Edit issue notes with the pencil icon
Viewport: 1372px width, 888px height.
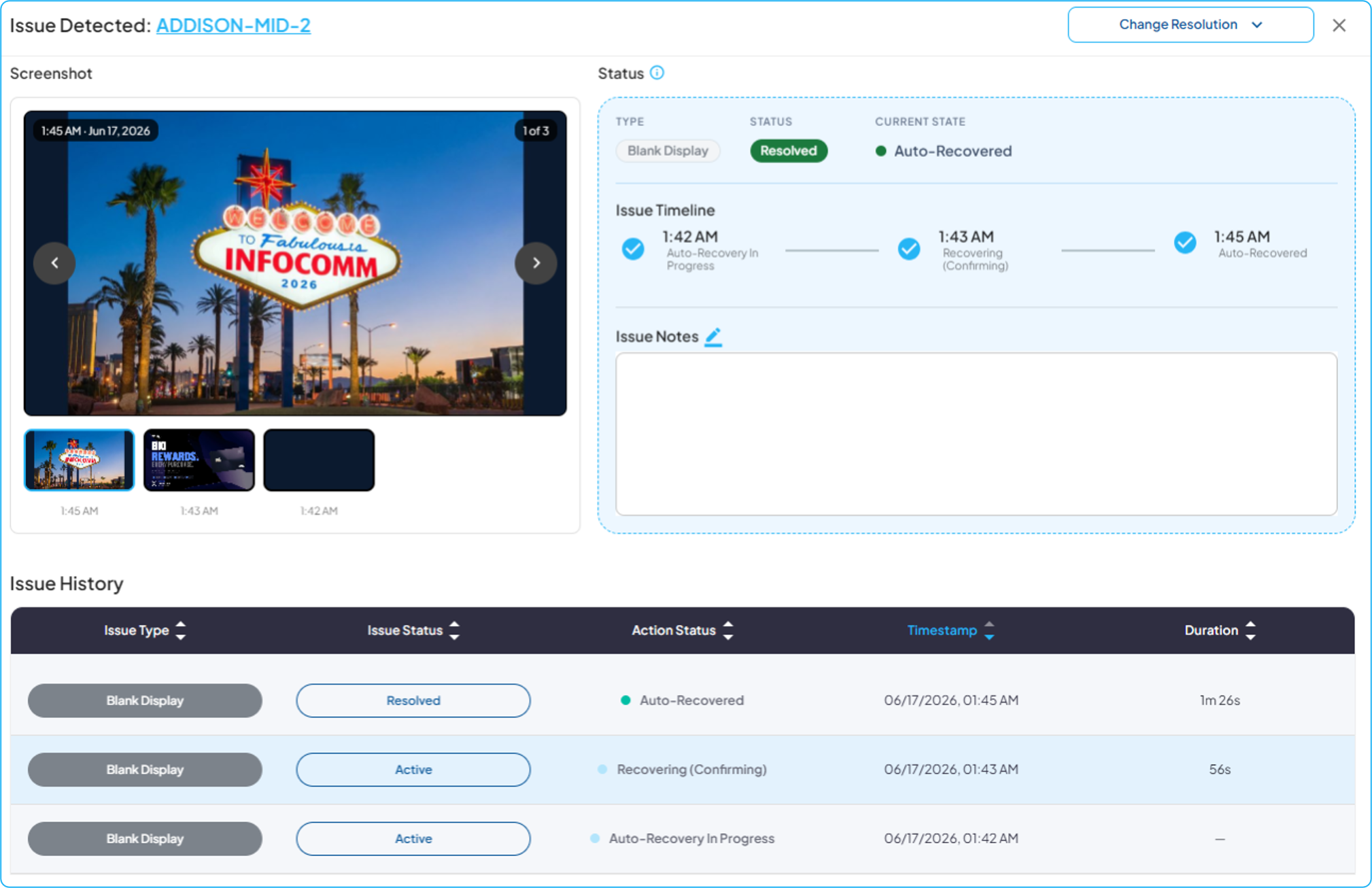pos(713,337)
